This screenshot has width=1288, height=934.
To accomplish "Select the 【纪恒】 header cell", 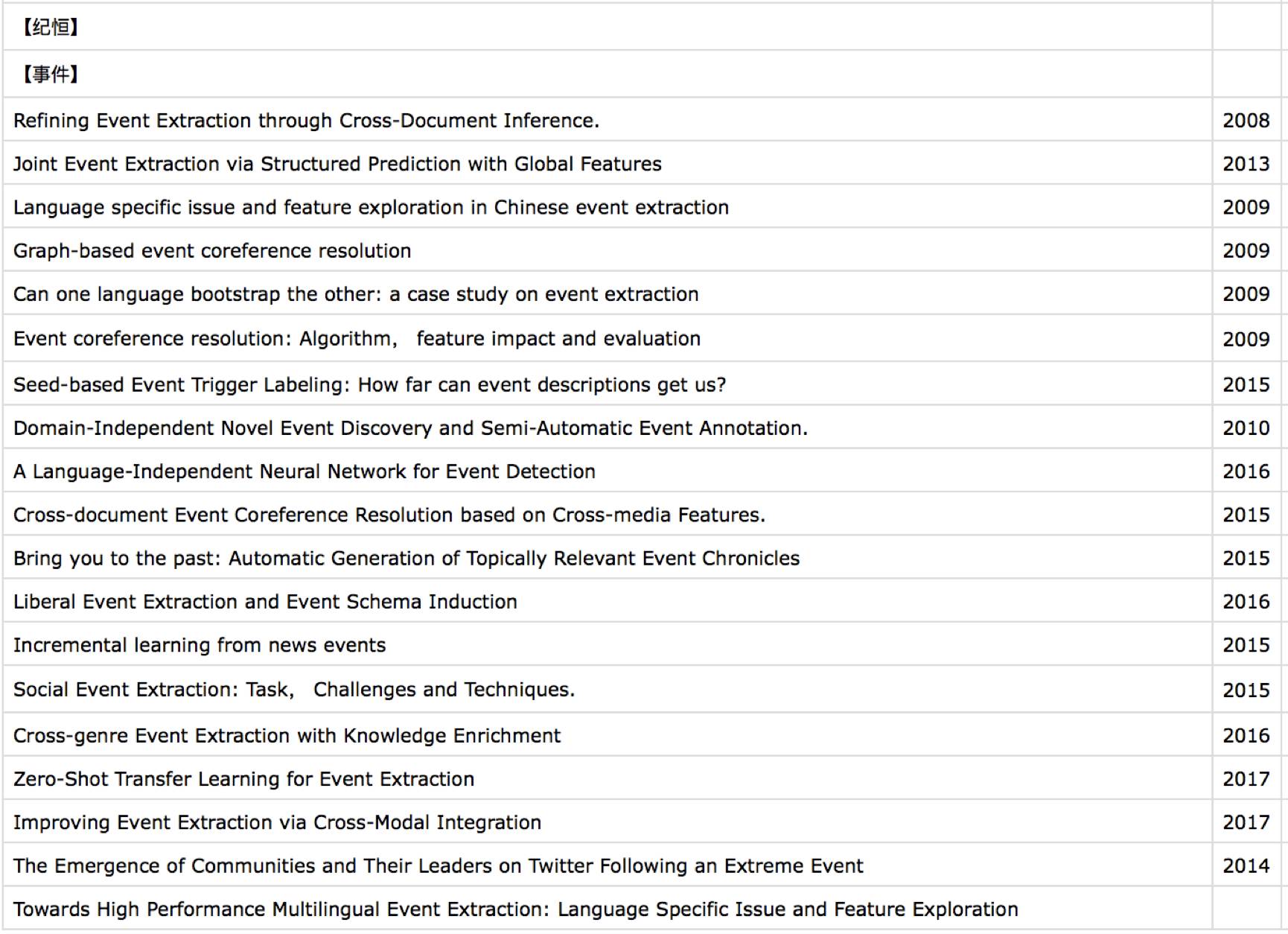I will [x=608, y=27].
